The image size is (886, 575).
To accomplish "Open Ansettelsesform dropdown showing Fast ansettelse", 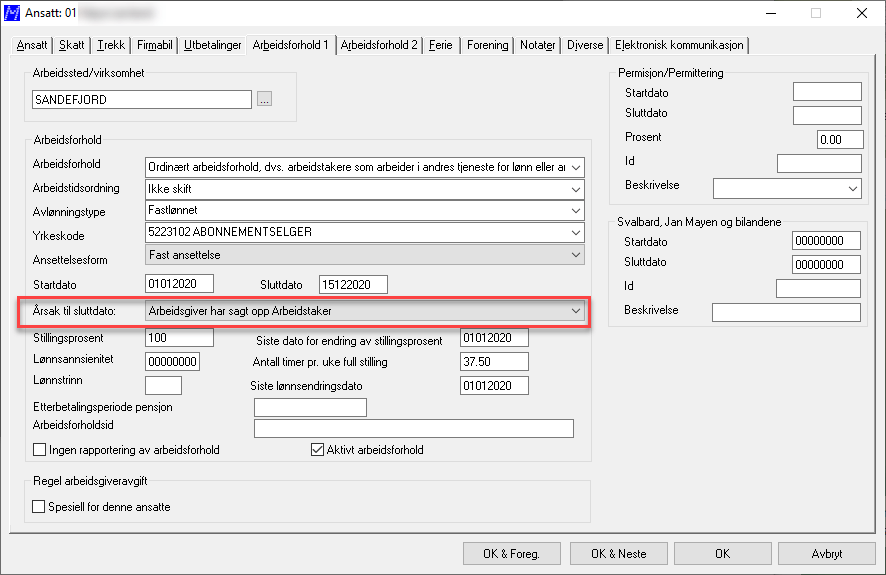I will click(x=576, y=255).
